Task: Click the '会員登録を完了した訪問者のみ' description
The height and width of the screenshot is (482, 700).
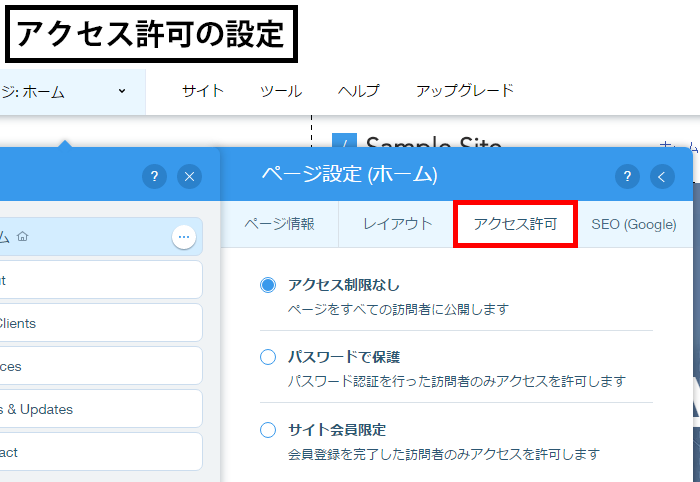Action: (x=444, y=454)
